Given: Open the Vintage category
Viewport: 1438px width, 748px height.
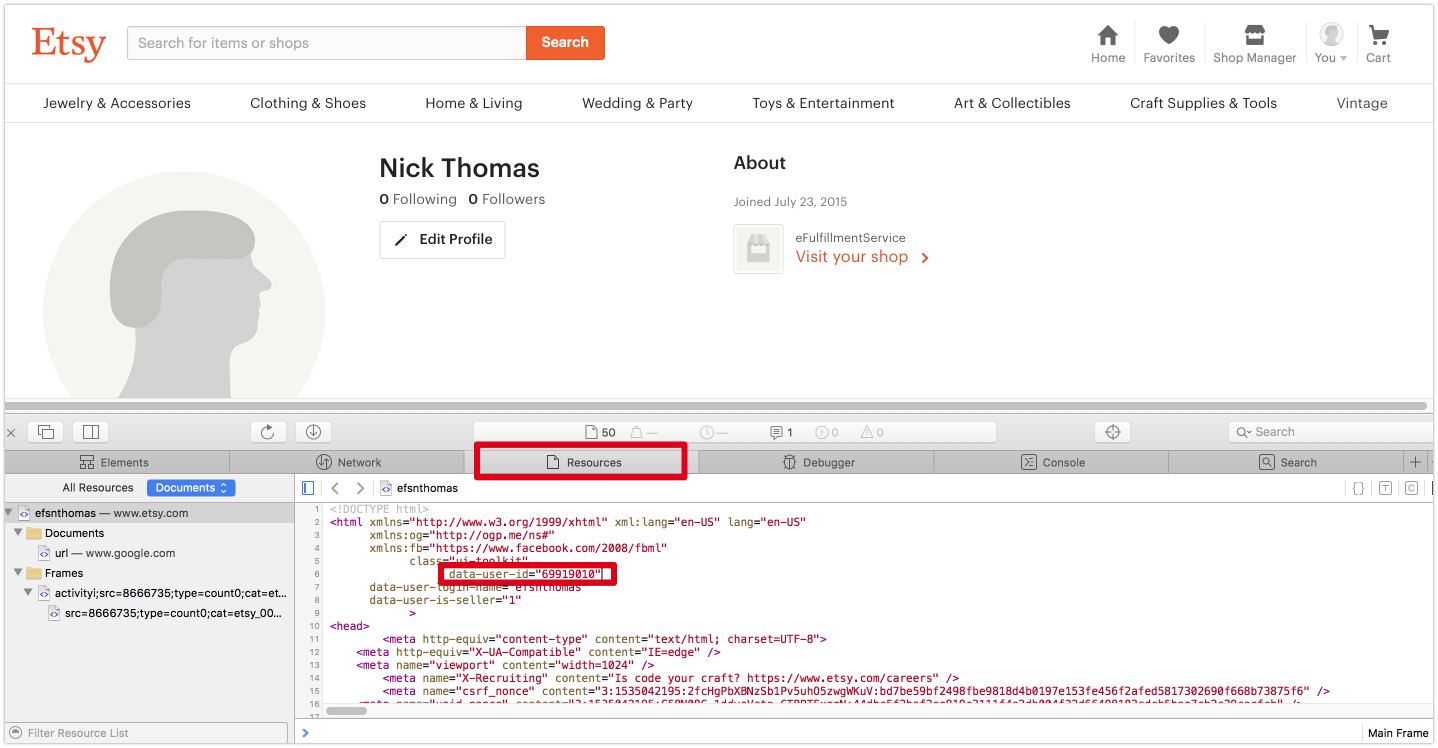Looking at the screenshot, I should pyautogui.click(x=1362, y=103).
